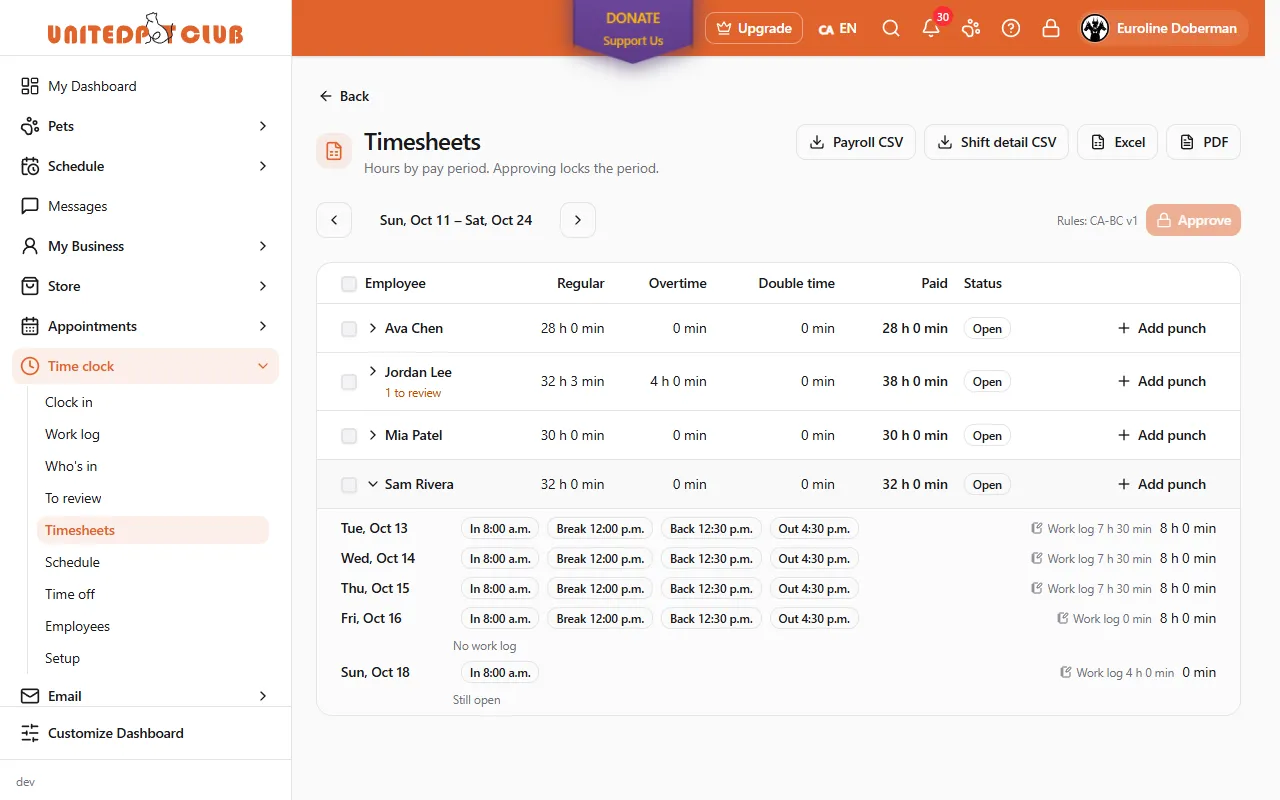Click the Approve button
The height and width of the screenshot is (800, 1280).
pyautogui.click(x=1194, y=220)
